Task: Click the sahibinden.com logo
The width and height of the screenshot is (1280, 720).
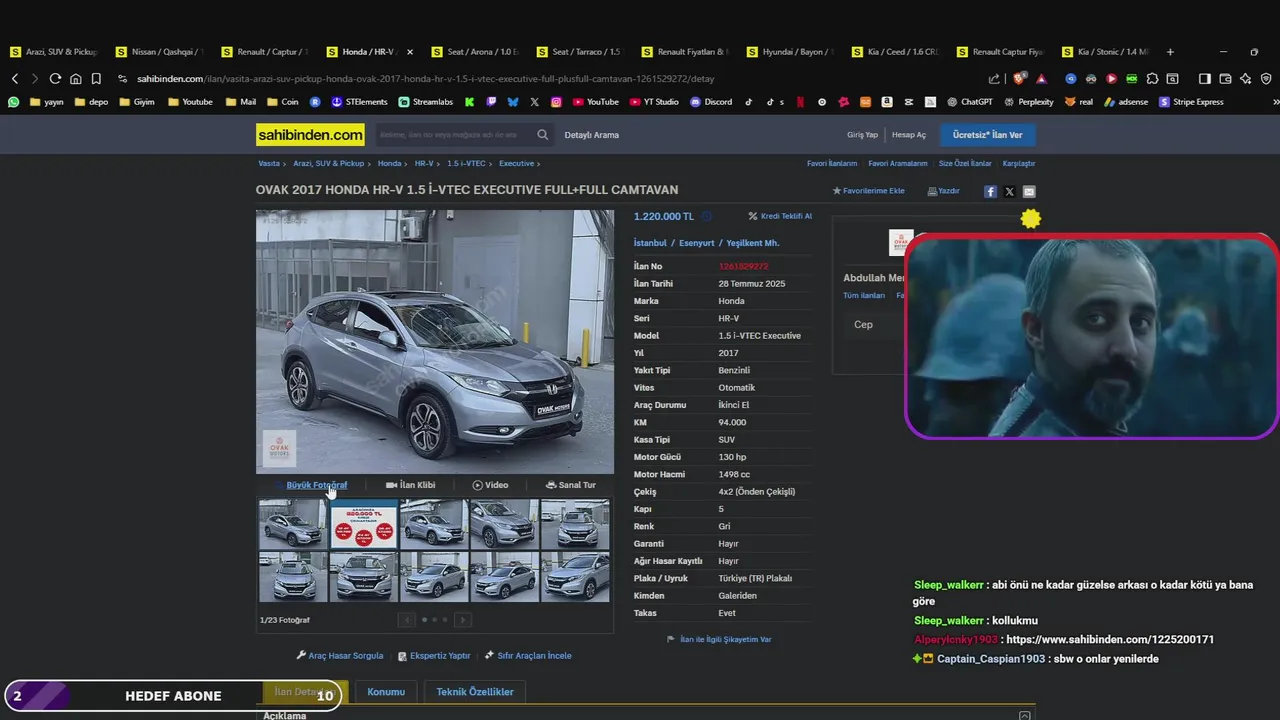Action: pos(310,135)
